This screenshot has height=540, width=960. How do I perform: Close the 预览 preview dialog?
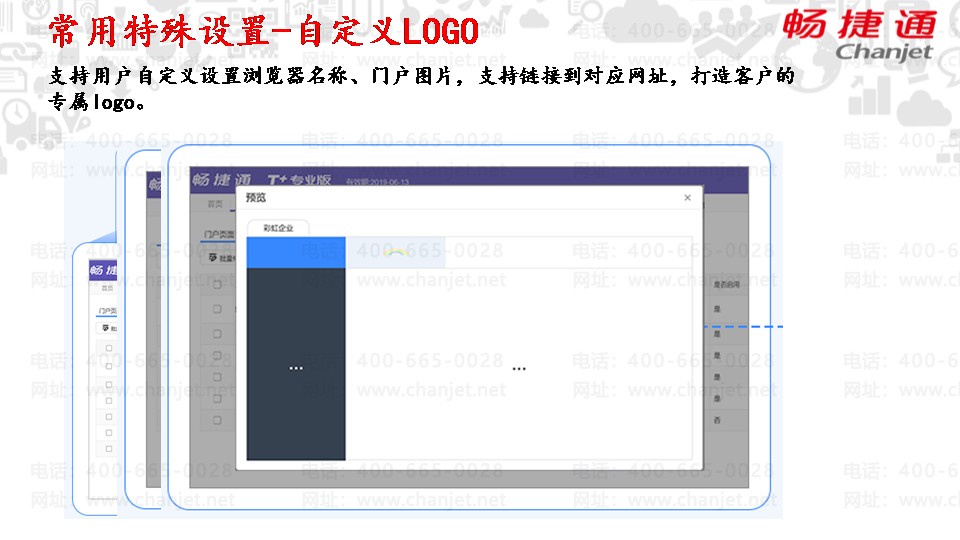[688, 197]
